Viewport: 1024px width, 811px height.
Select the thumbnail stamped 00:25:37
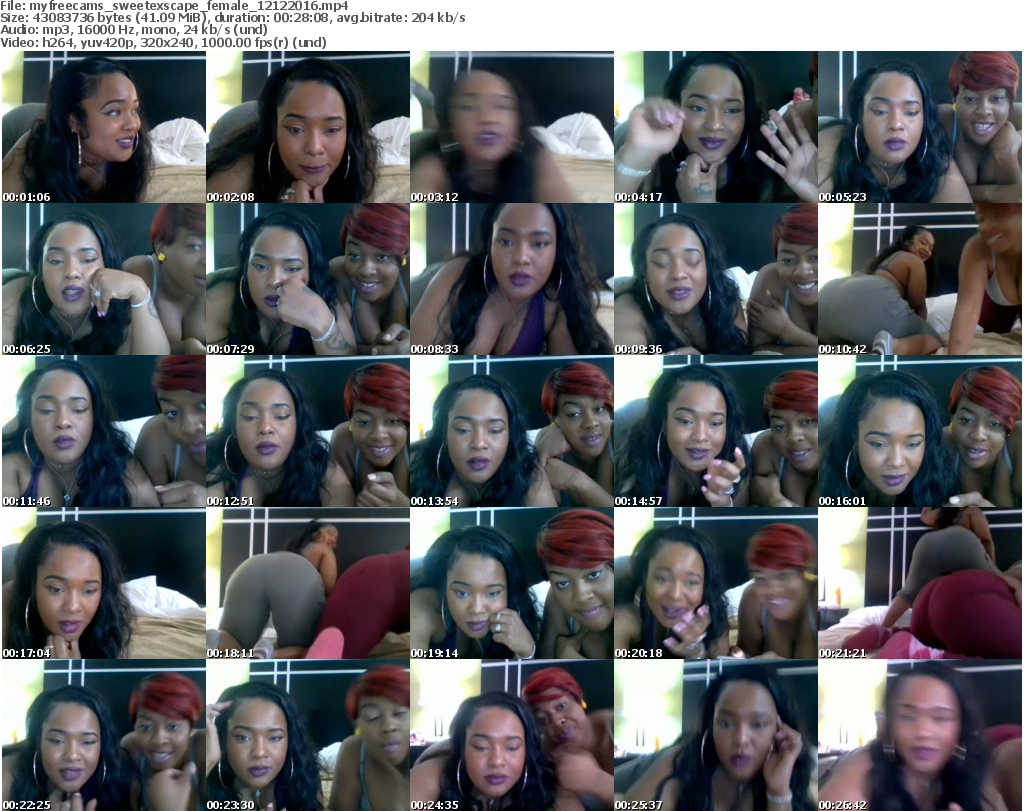716,736
